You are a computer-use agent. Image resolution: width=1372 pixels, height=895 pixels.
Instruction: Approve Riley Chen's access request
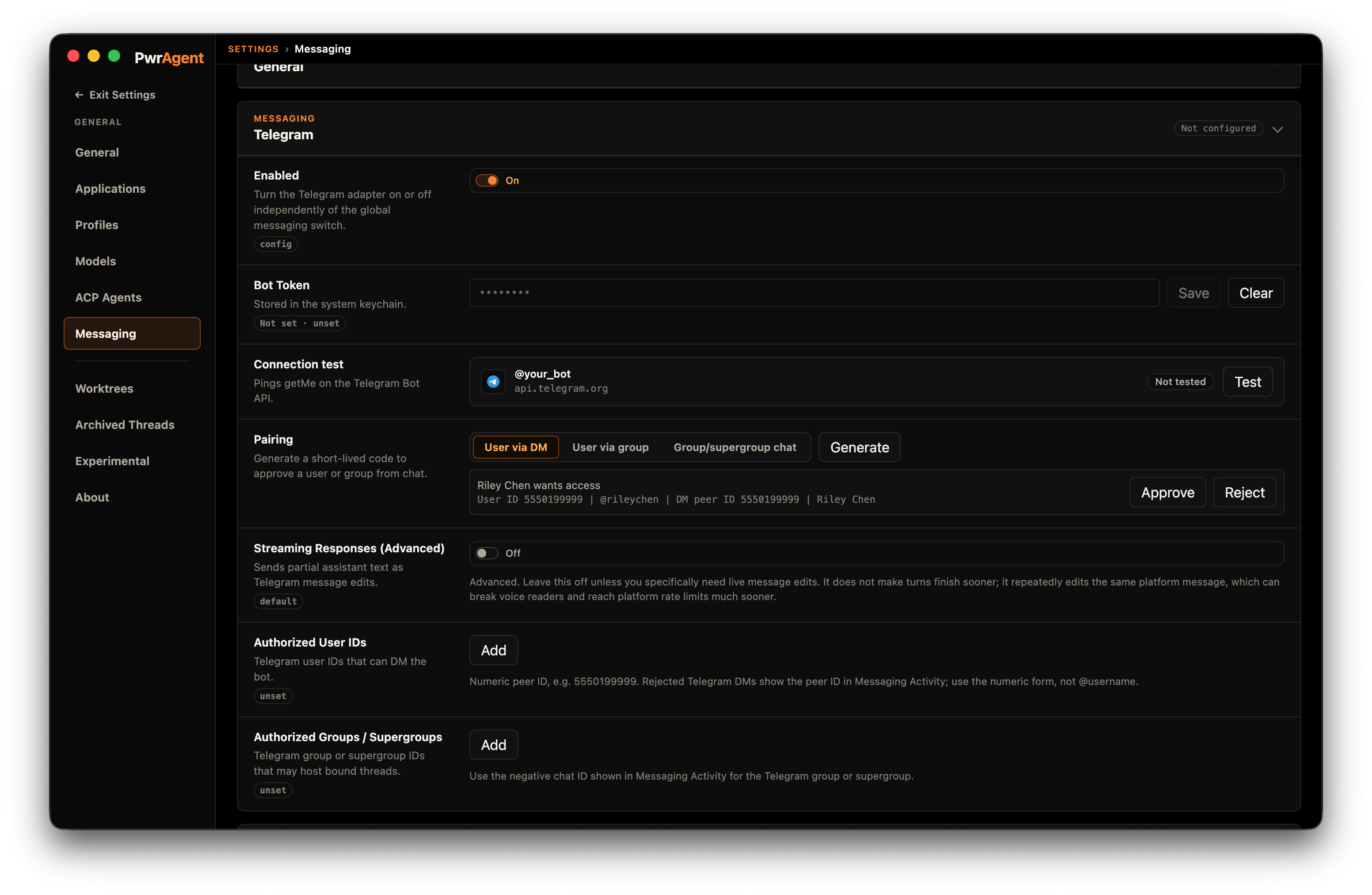[1167, 493]
